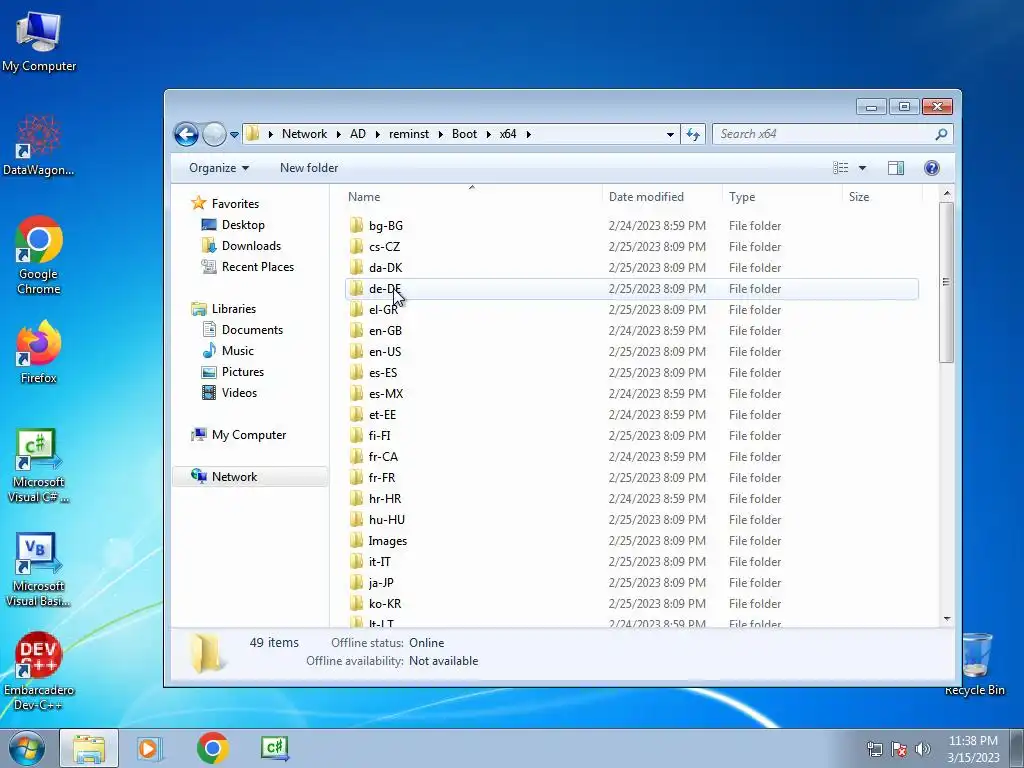Select Microsoft Visual C# desktop shortcut
The height and width of the screenshot is (768, 1024).
point(39,466)
